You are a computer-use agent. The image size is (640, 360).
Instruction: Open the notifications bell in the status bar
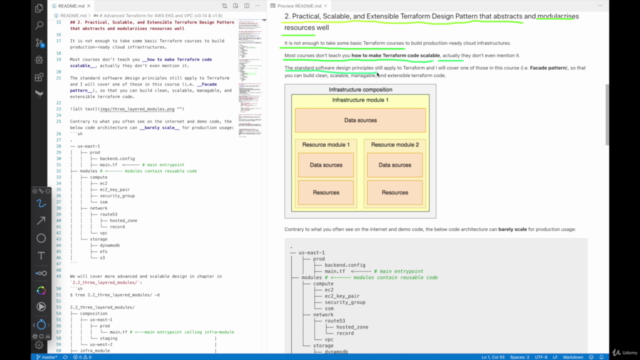pyautogui.click(x=602, y=357)
